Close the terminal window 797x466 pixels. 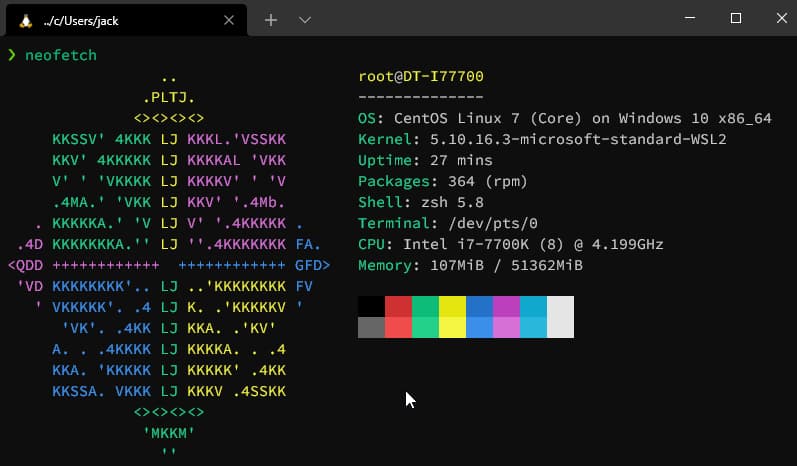coord(782,18)
